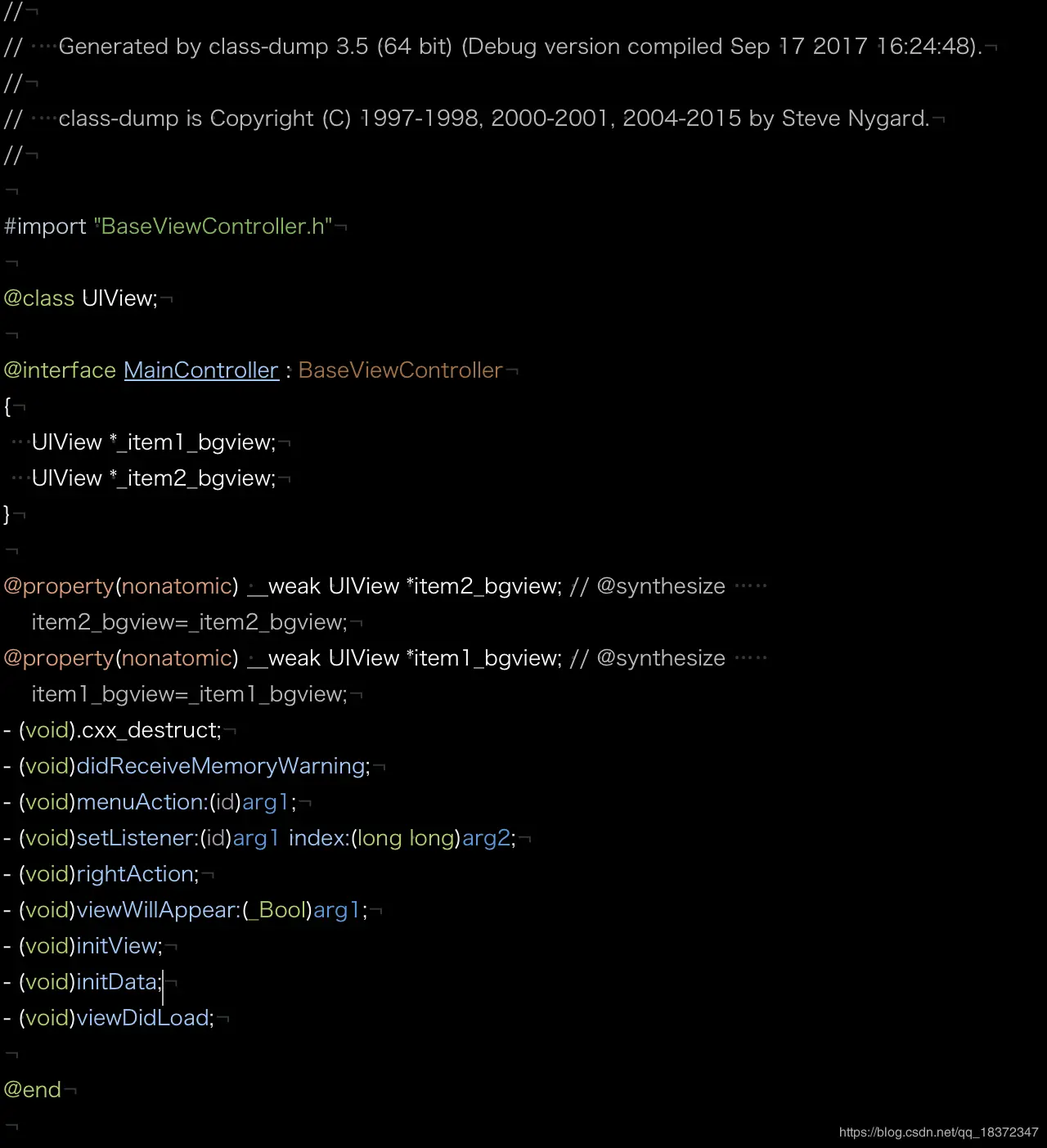Click the arg2 parameter name
The width and height of the screenshot is (1047, 1148).
coord(486,838)
